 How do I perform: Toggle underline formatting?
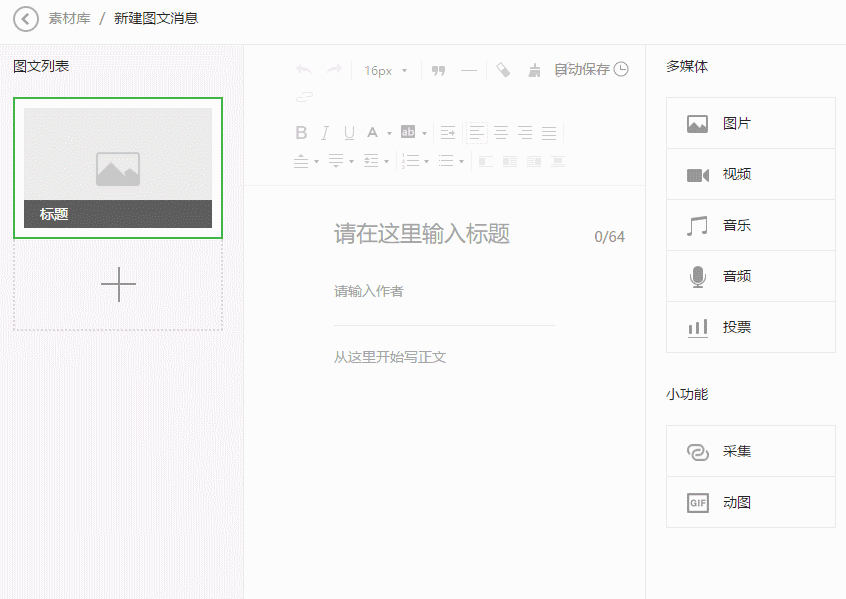point(349,132)
